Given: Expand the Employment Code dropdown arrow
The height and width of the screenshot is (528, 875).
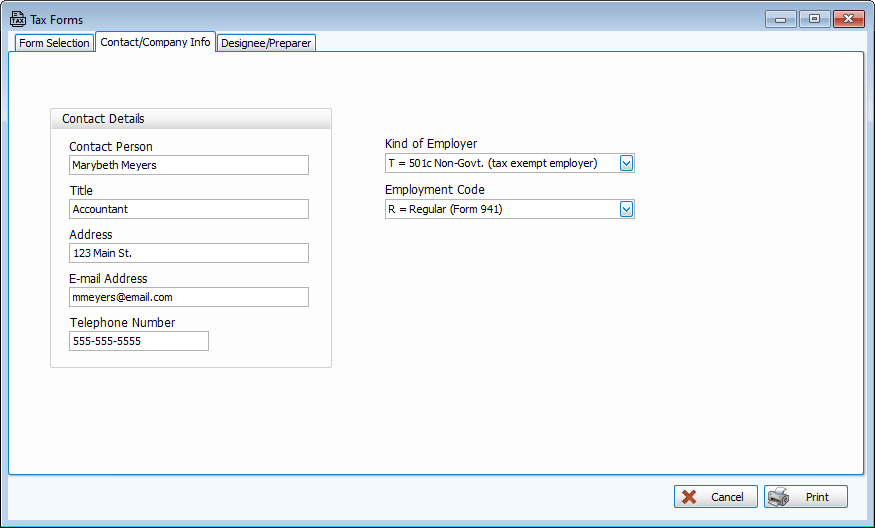Looking at the screenshot, I should tap(626, 209).
